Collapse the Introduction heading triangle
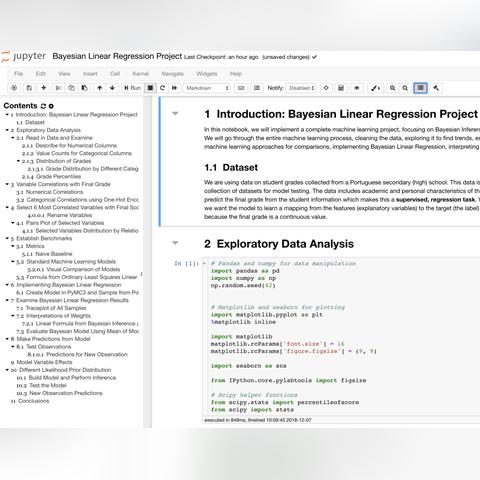This screenshot has width=480, height=480. (x=175, y=114)
